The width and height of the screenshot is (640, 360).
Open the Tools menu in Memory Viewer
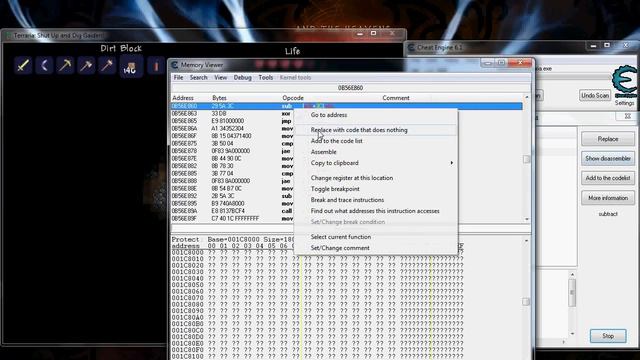(x=265, y=78)
